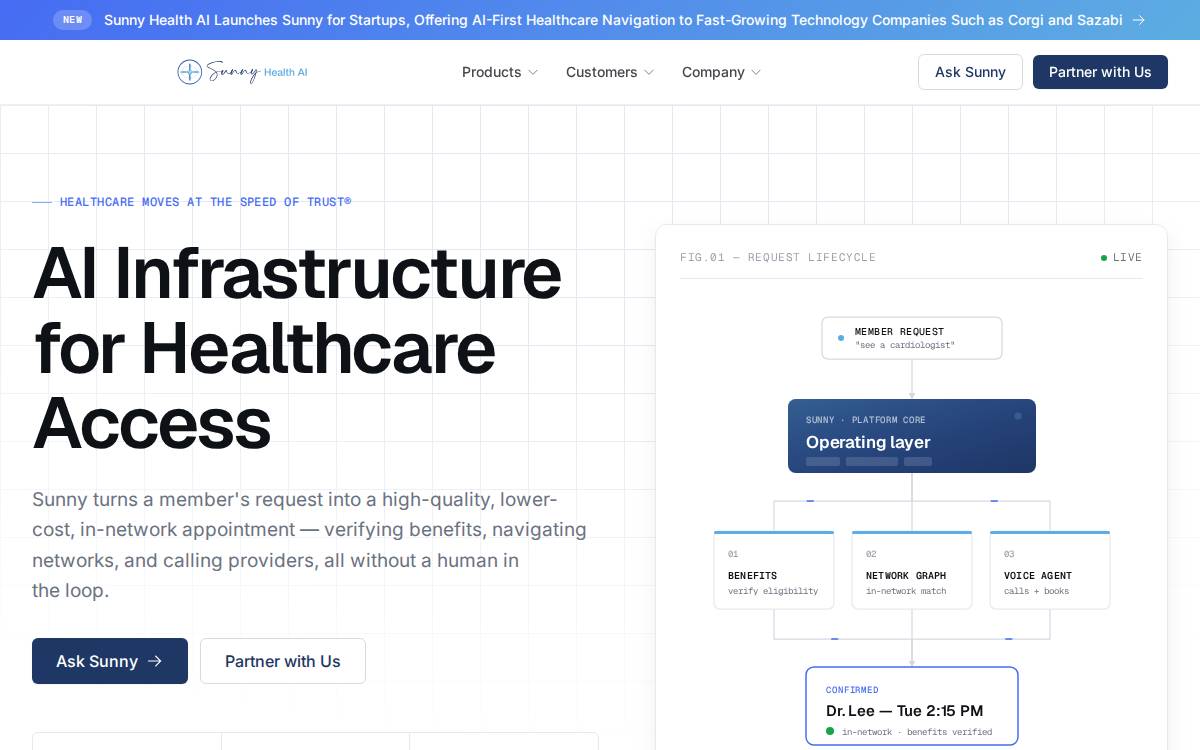Open the Company menu
The image size is (1200, 750).
pyautogui.click(x=722, y=72)
